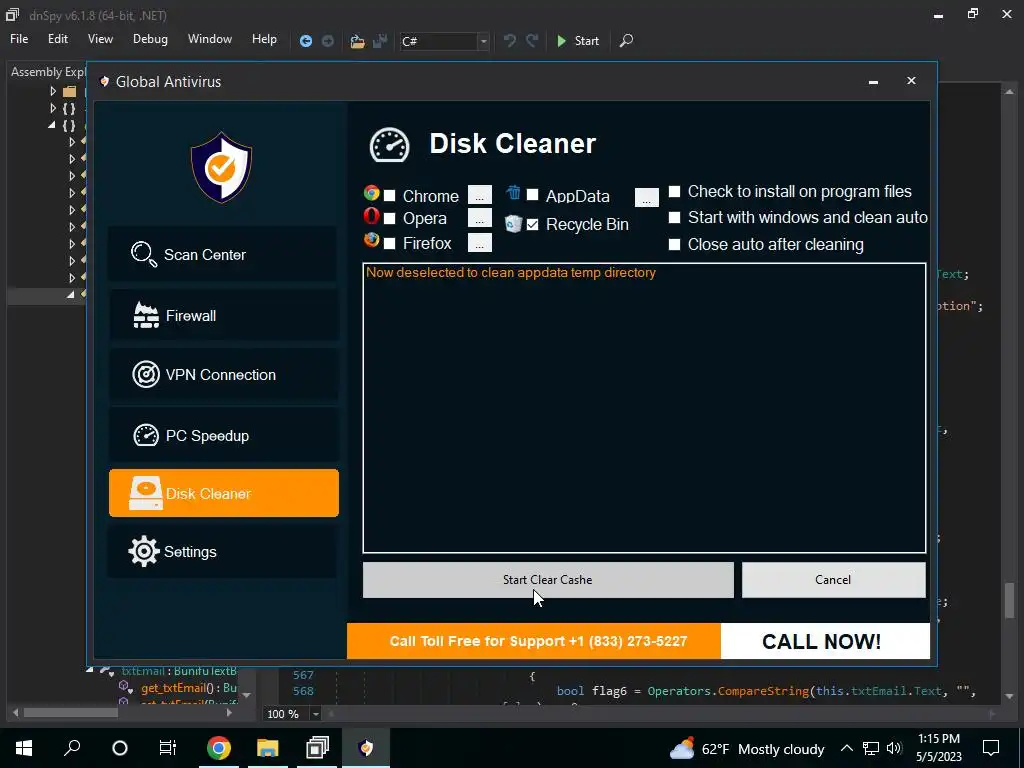This screenshot has height=768, width=1024.
Task: Open the Window menu in dnSpy
Action: (210, 39)
